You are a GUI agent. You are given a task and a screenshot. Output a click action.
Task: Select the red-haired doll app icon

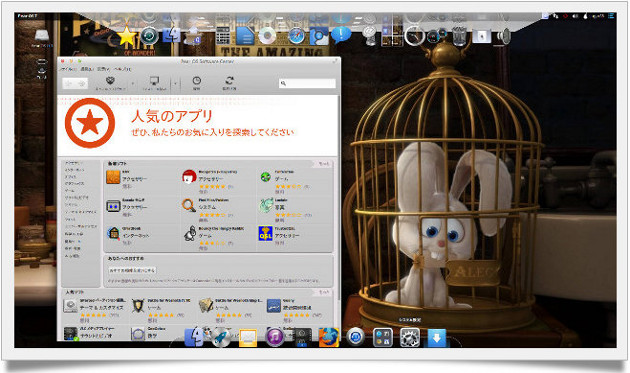(189, 176)
